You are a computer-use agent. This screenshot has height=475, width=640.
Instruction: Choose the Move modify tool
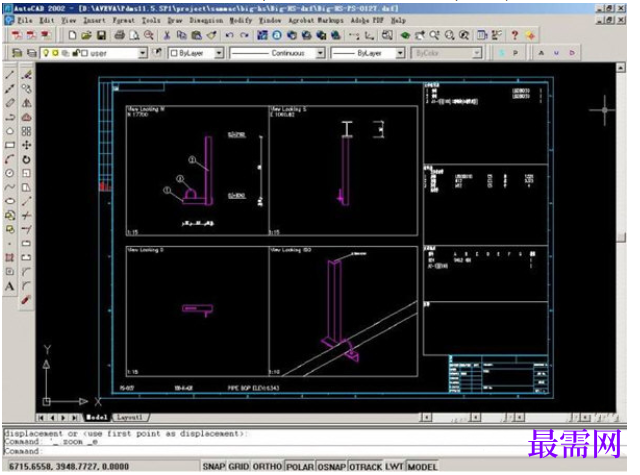[27, 145]
